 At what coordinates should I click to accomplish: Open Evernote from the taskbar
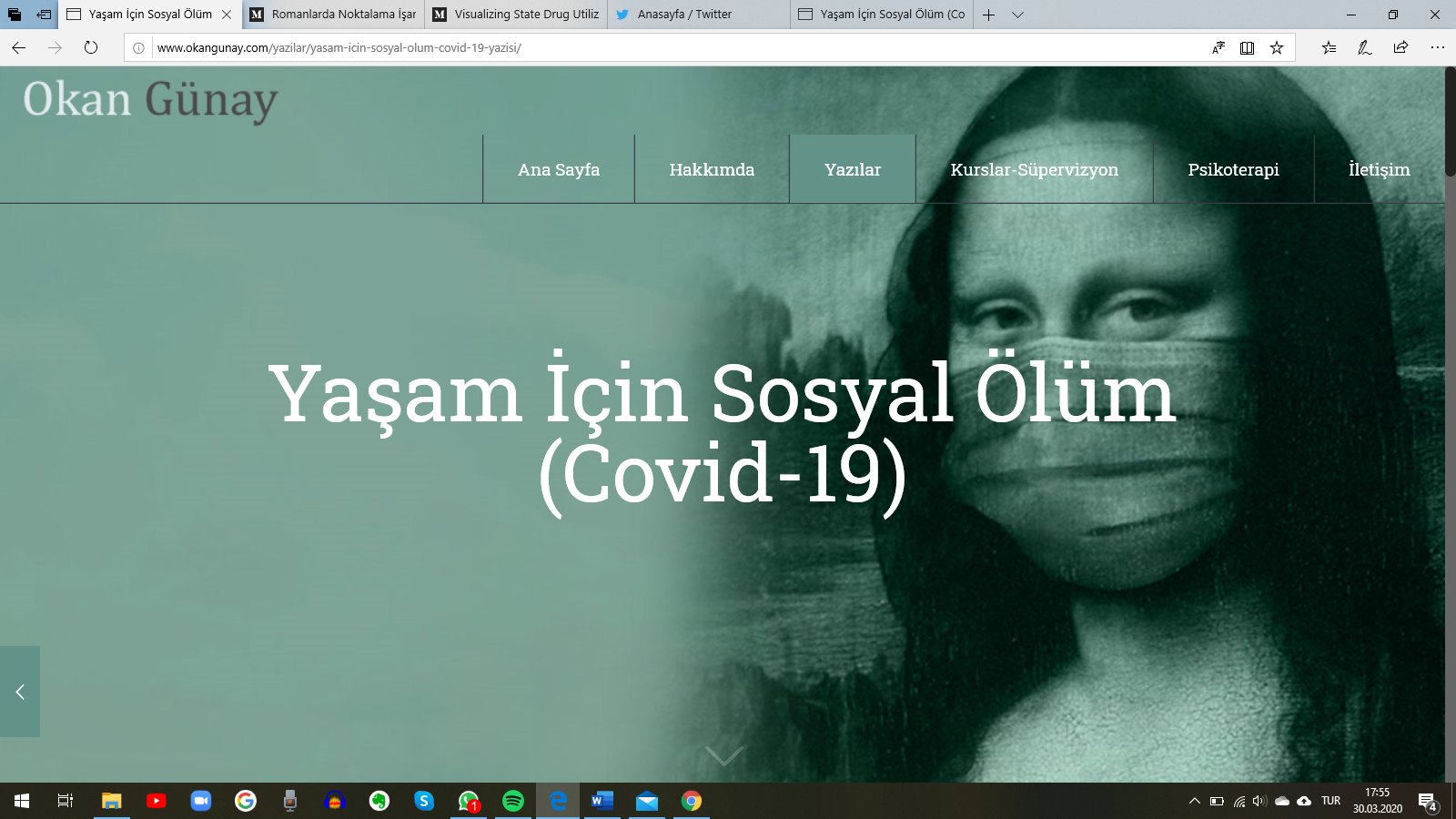click(379, 801)
